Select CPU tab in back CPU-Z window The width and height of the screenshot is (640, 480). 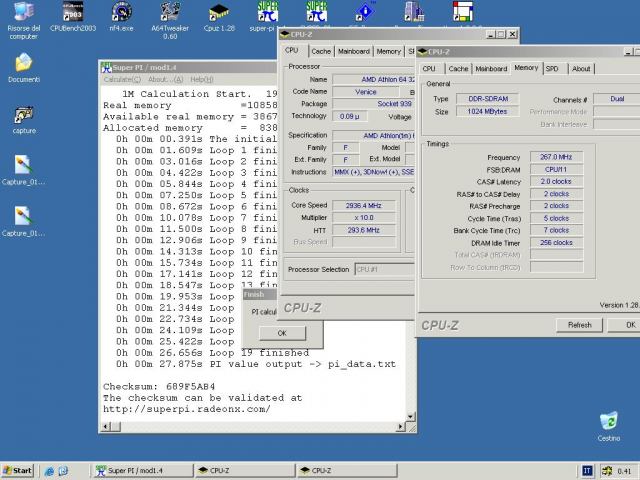pyautogui.click(x=291, y=50)
